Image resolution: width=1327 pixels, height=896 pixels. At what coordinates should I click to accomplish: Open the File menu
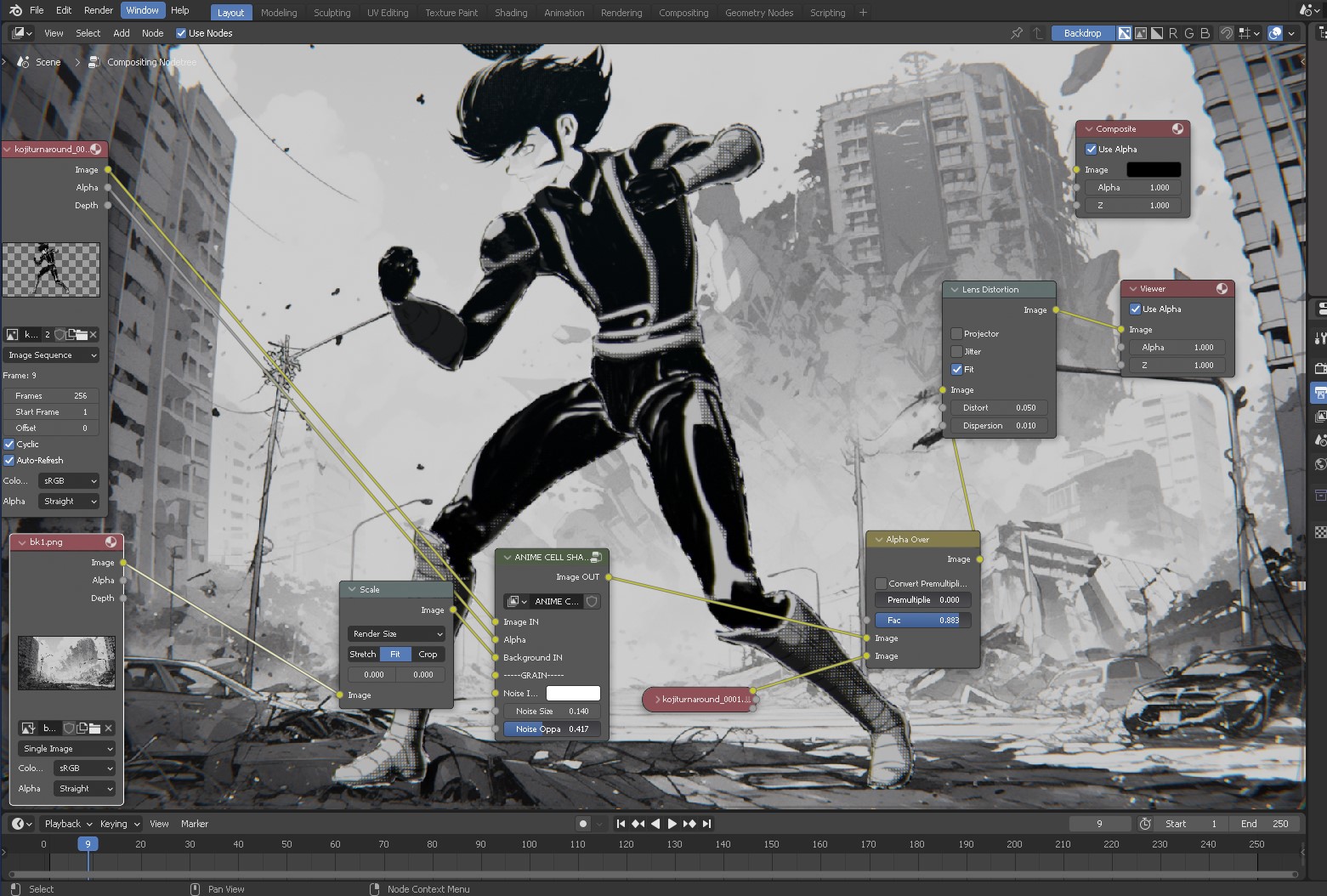coord(37,10)
